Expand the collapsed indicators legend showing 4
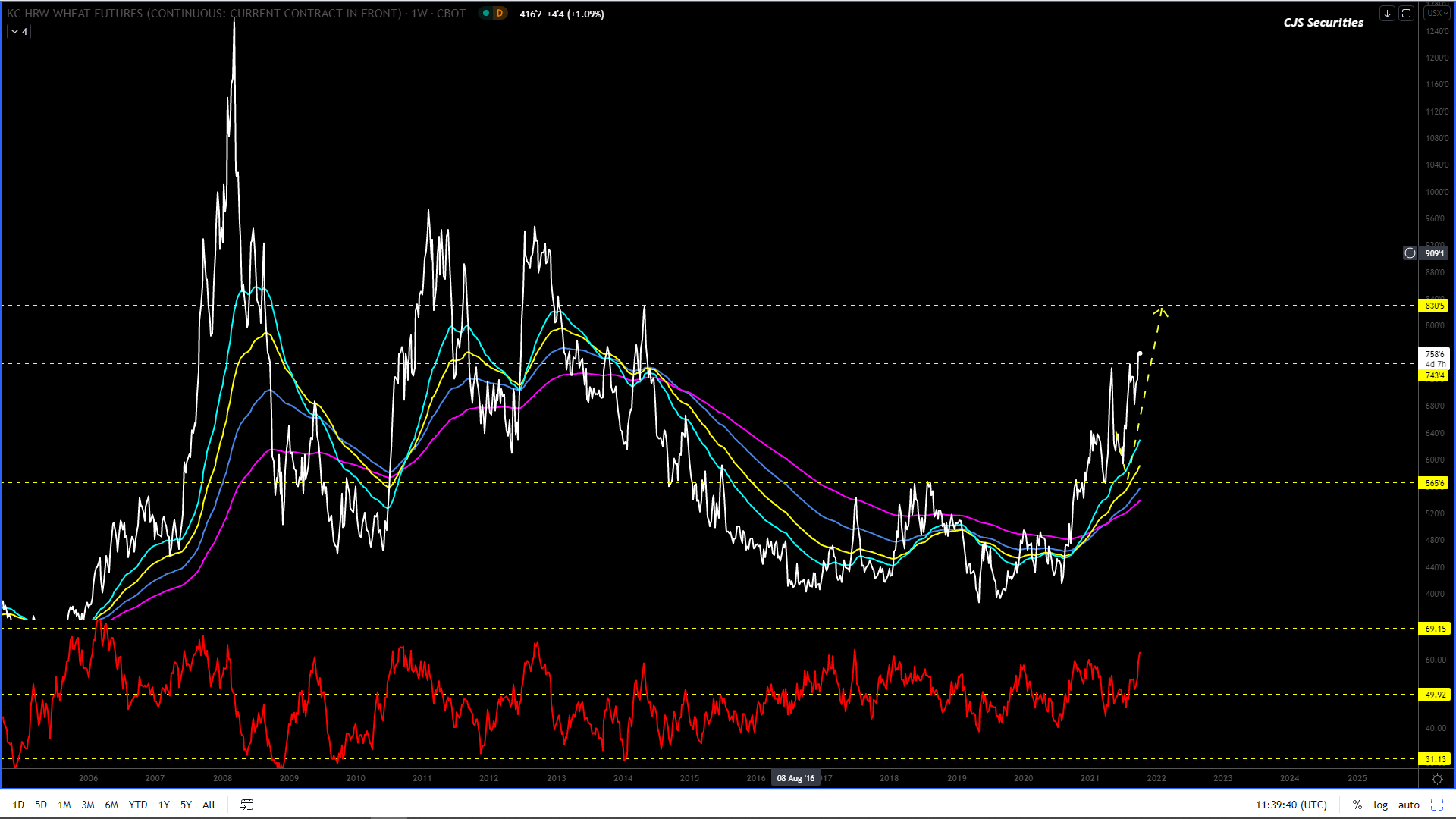1456x819 pixels. click(19, 31)
